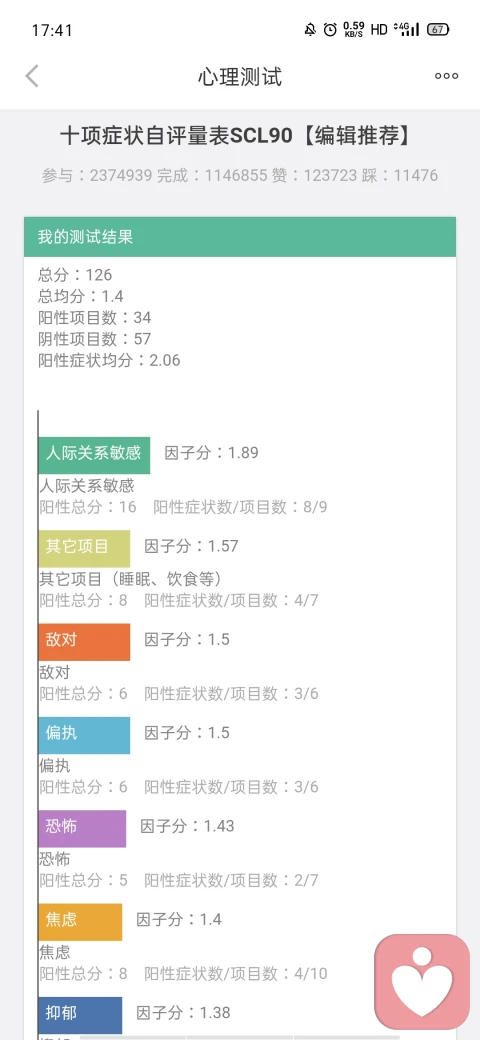Tap the HD status indicator
The width and height of the screenshot is (480, 1040).
[379, 29]
